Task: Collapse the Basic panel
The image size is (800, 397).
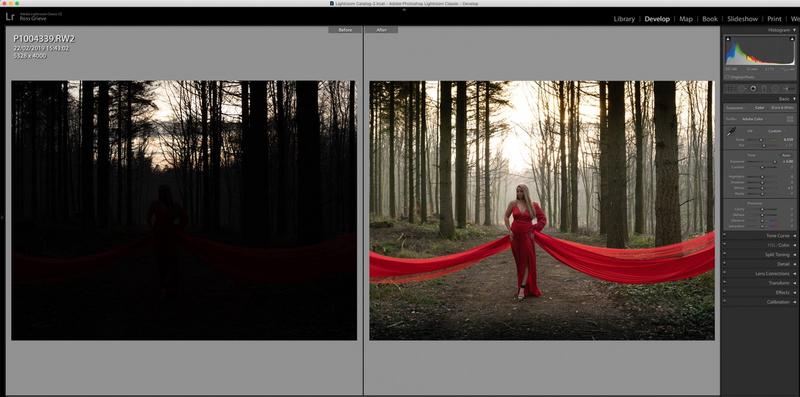Action: (x=794, y=99)
